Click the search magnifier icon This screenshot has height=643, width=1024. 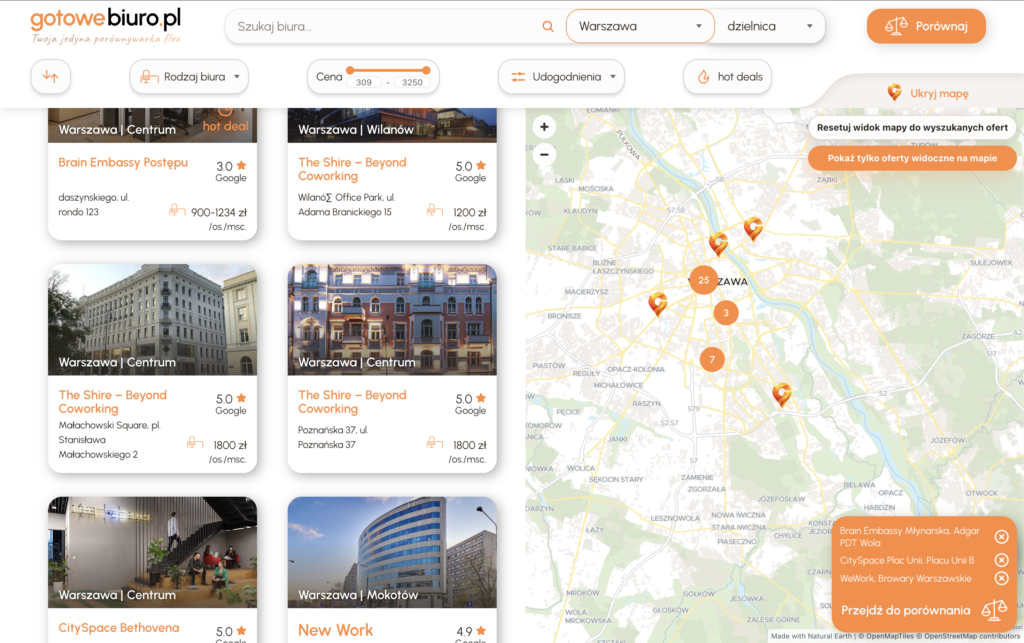pos(548,26)
